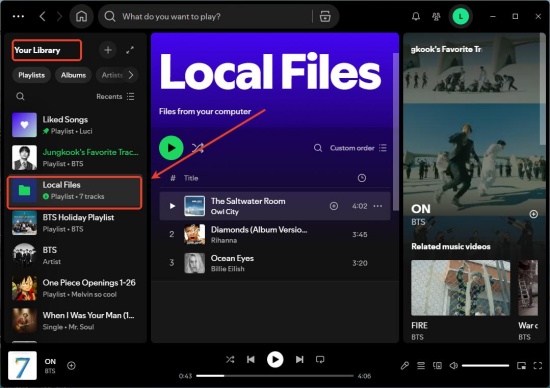Screen dimensions: 550x388
Task: Add ON to library in Now Playing panel
Action: click(x=533, y=214)
